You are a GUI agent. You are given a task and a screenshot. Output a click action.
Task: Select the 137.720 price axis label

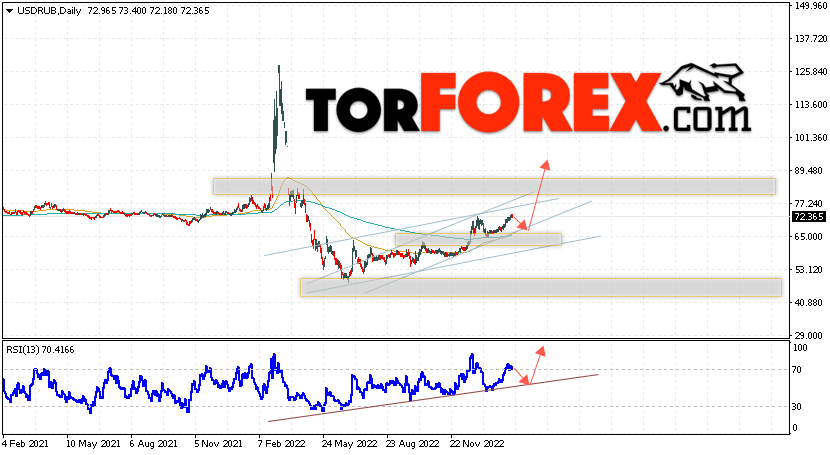coord(810,39)
